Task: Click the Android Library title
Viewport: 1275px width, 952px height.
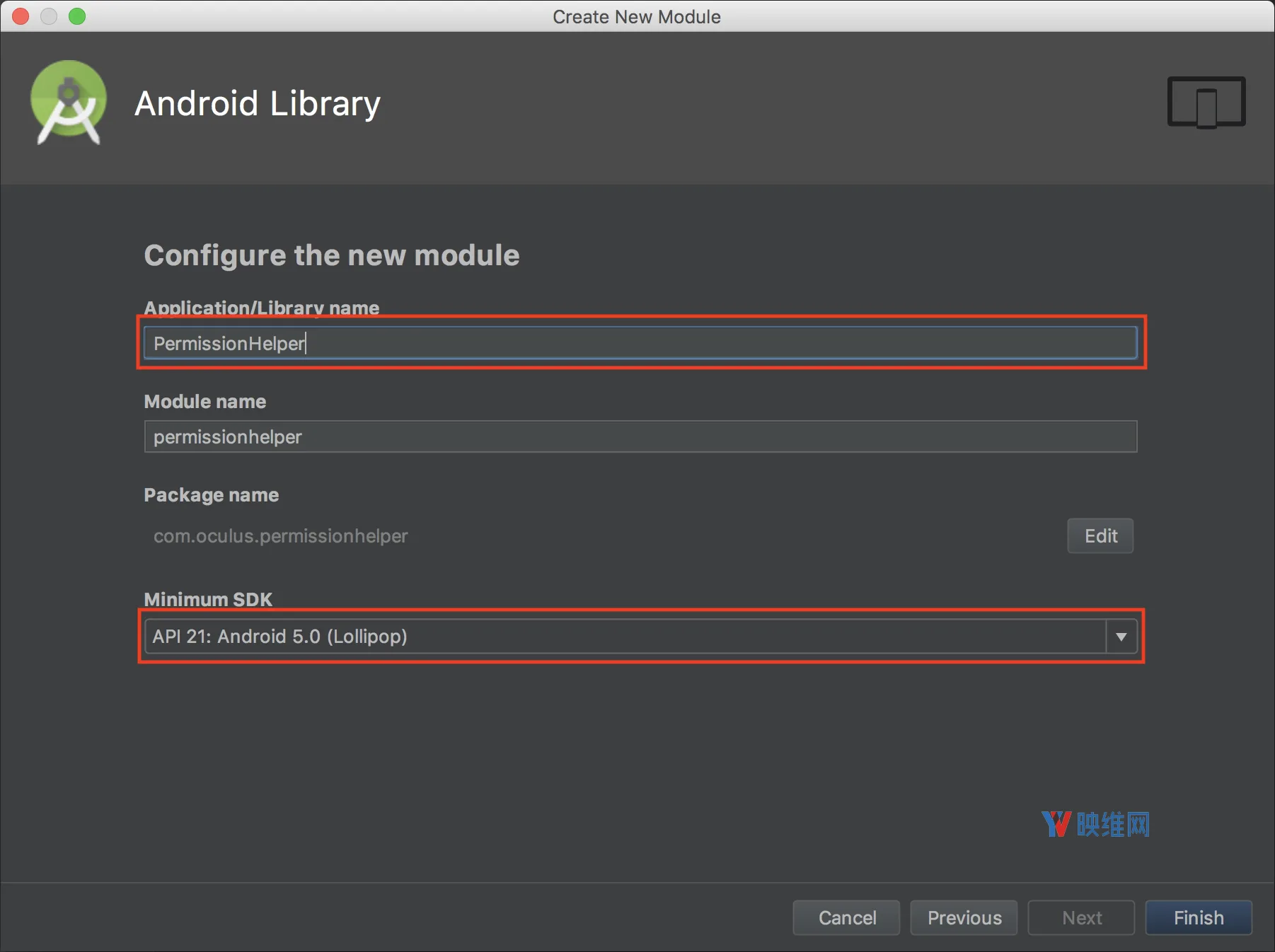Action: coord(258,103)
